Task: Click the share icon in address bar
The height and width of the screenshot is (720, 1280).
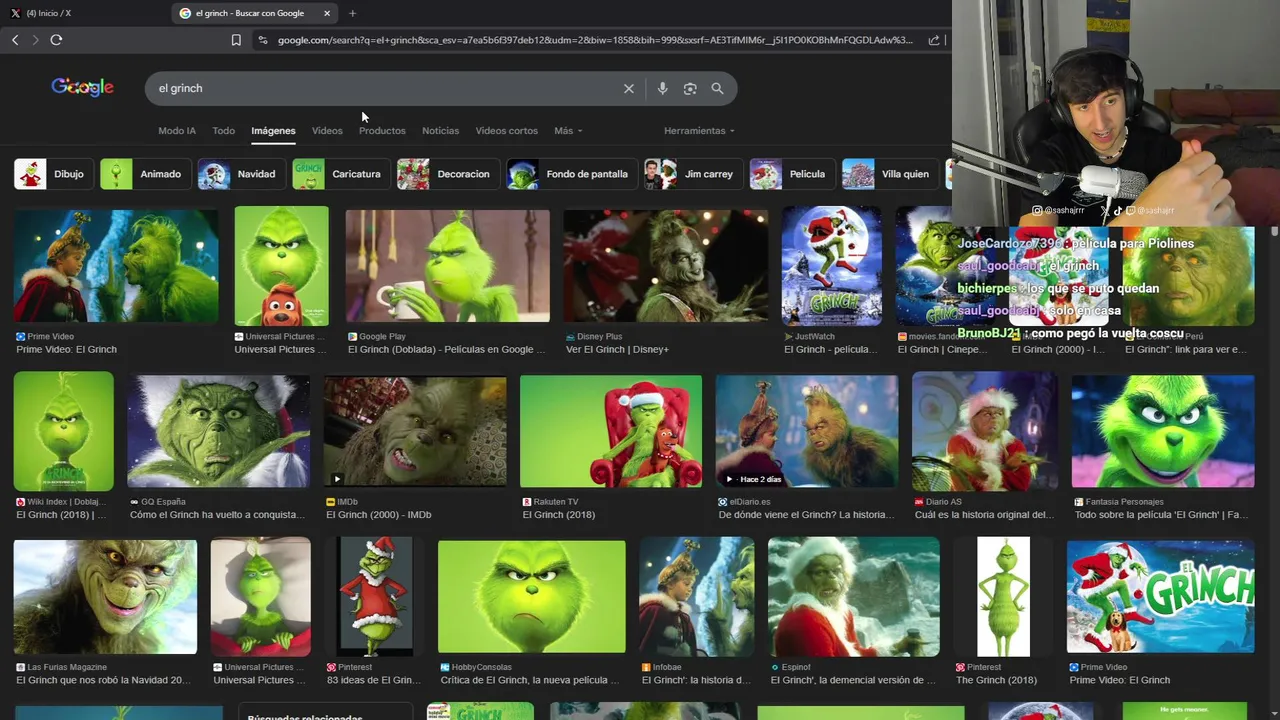Action: coord(934,40)
